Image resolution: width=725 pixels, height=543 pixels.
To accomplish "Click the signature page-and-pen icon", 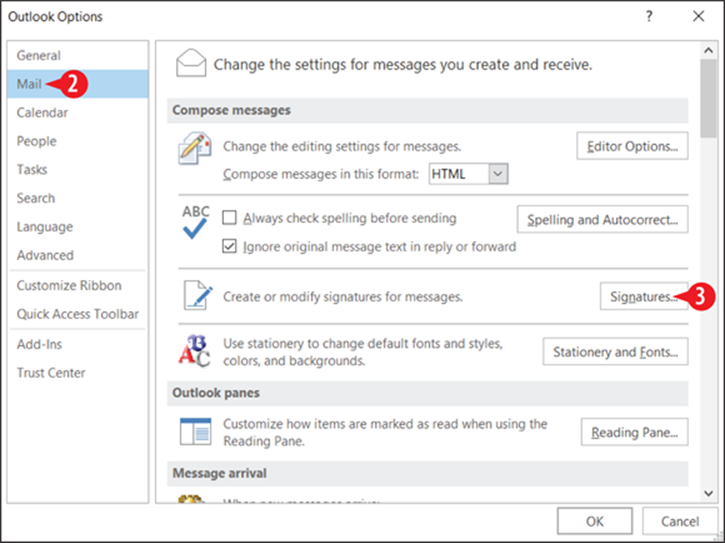I will (x=198, y=295).
